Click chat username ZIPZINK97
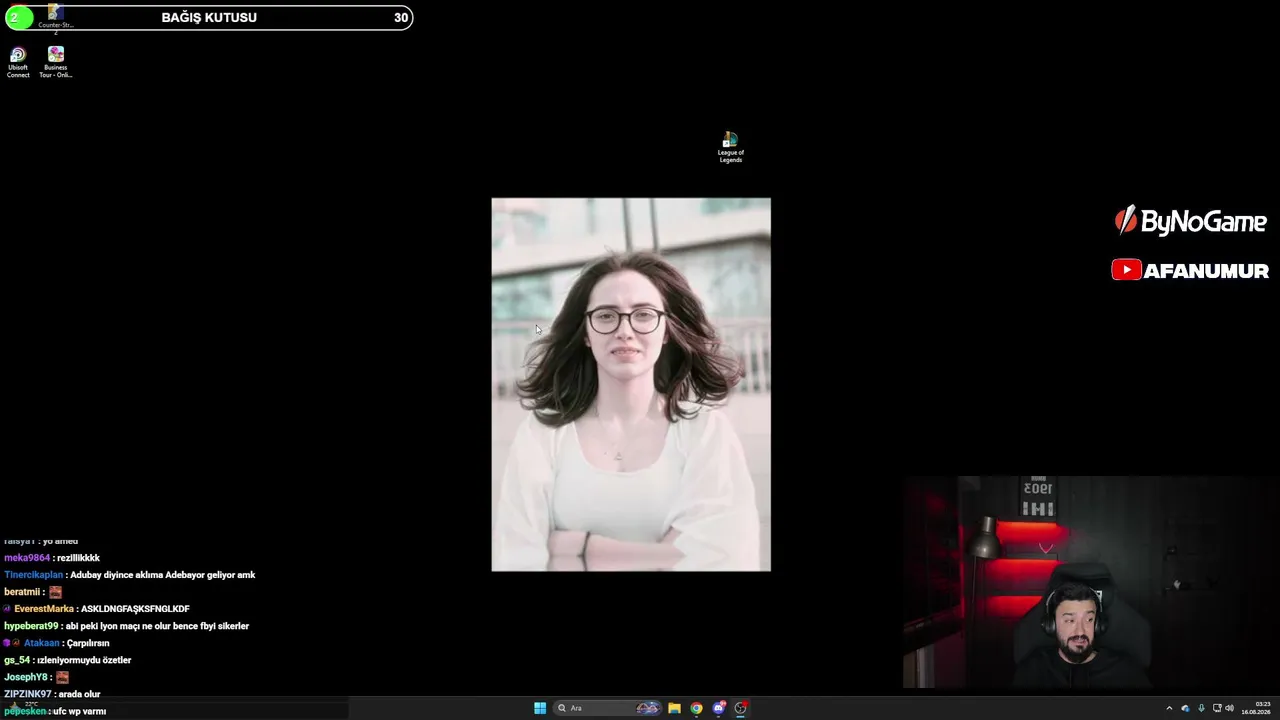Screen dimensions: 1280x720 28,694
